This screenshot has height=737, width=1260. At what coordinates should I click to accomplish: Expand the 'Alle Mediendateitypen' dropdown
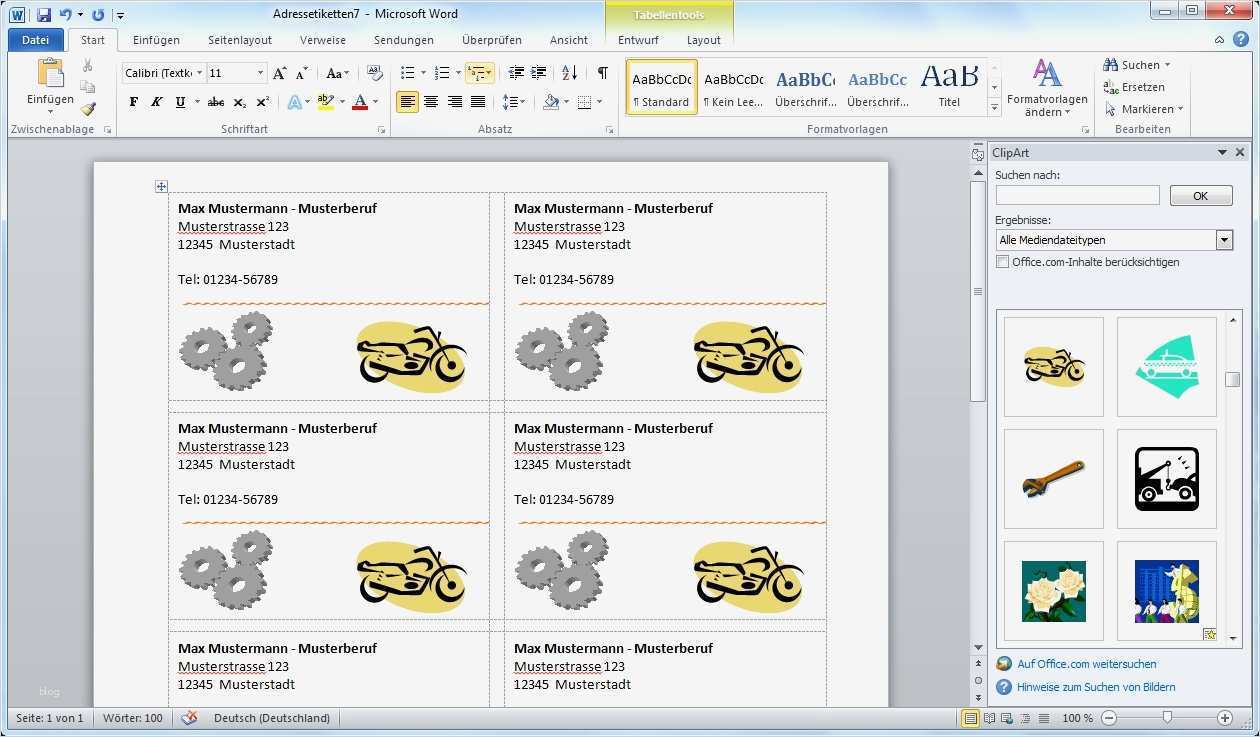(x=1224, y=240)
